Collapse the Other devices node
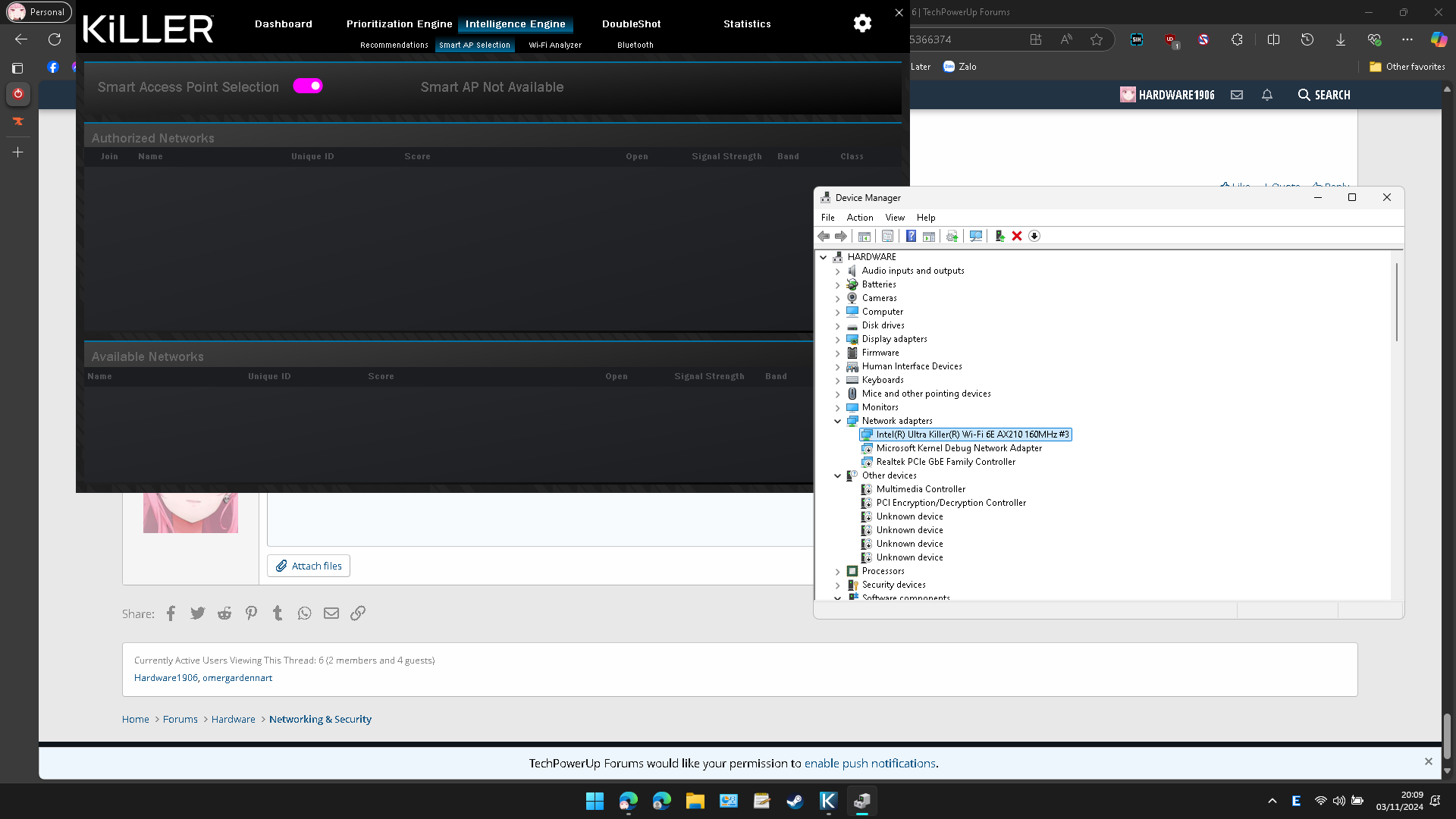This screenshot has width=1456, height=819. tap(838, 475)
